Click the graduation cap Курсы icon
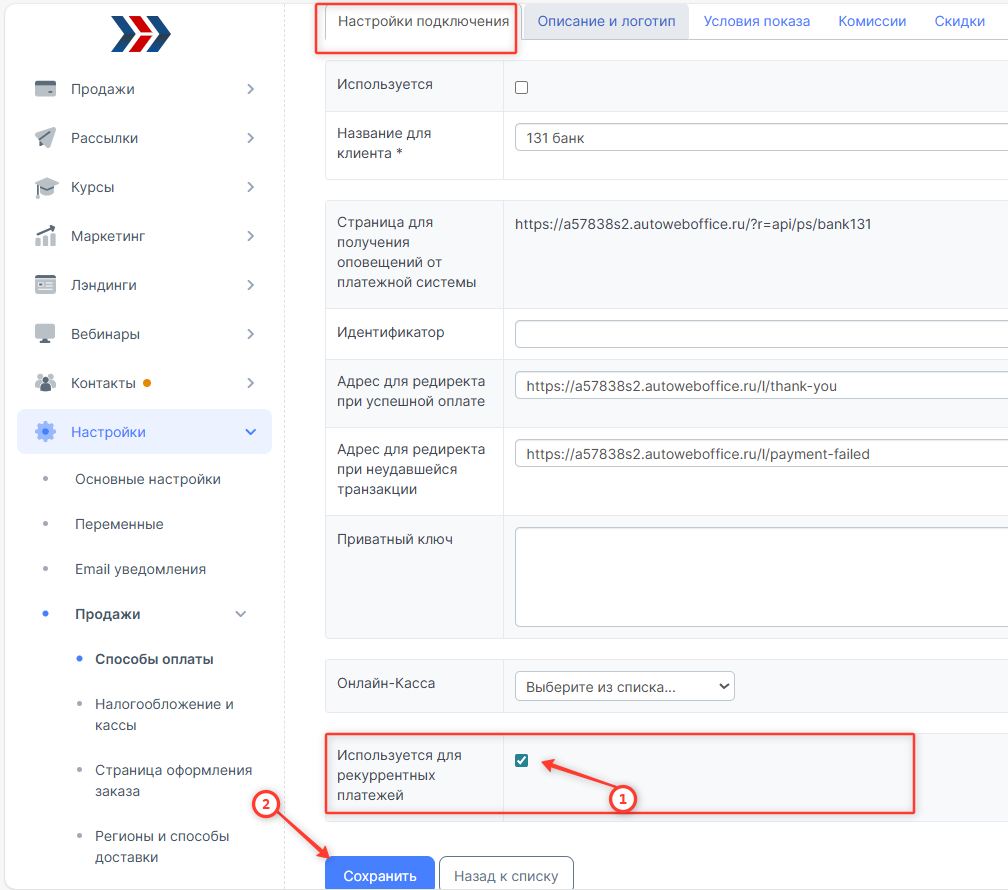This screenshot has width=1008, height=890. click(45, 187)
